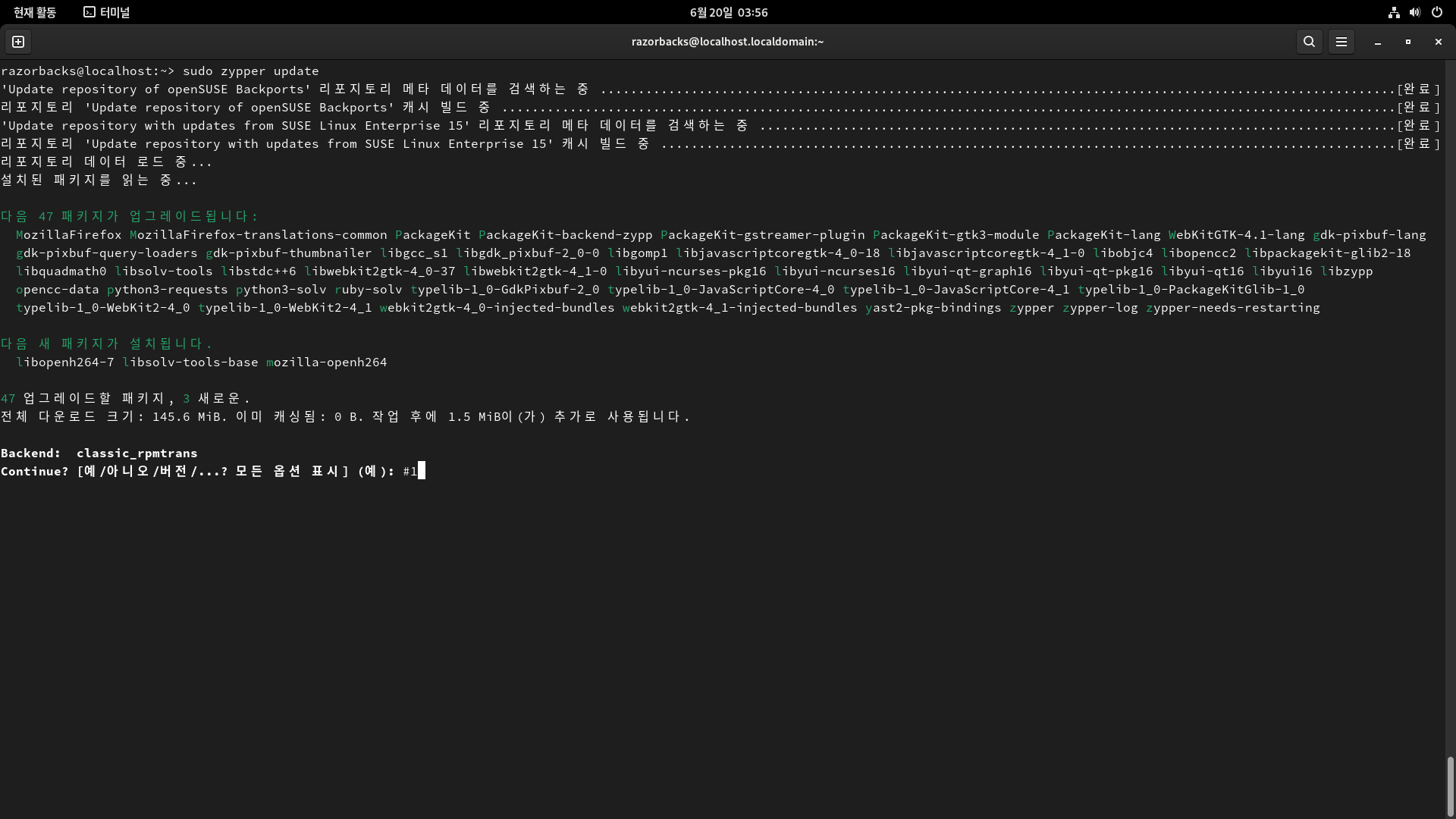Click the terminal search icon

click(1309, 42)
